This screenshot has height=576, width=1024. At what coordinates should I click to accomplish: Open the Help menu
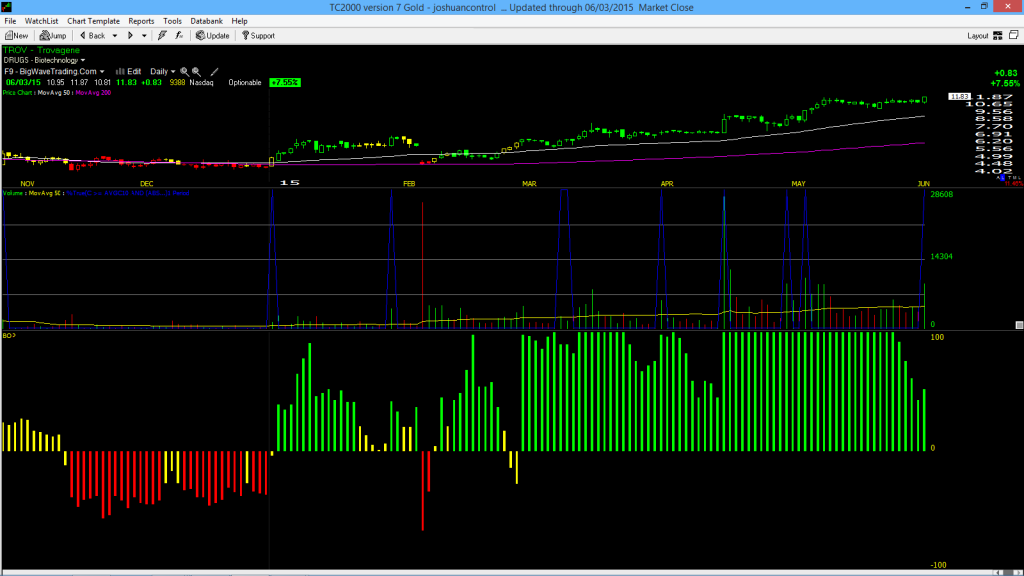click(x=240, y=21)
